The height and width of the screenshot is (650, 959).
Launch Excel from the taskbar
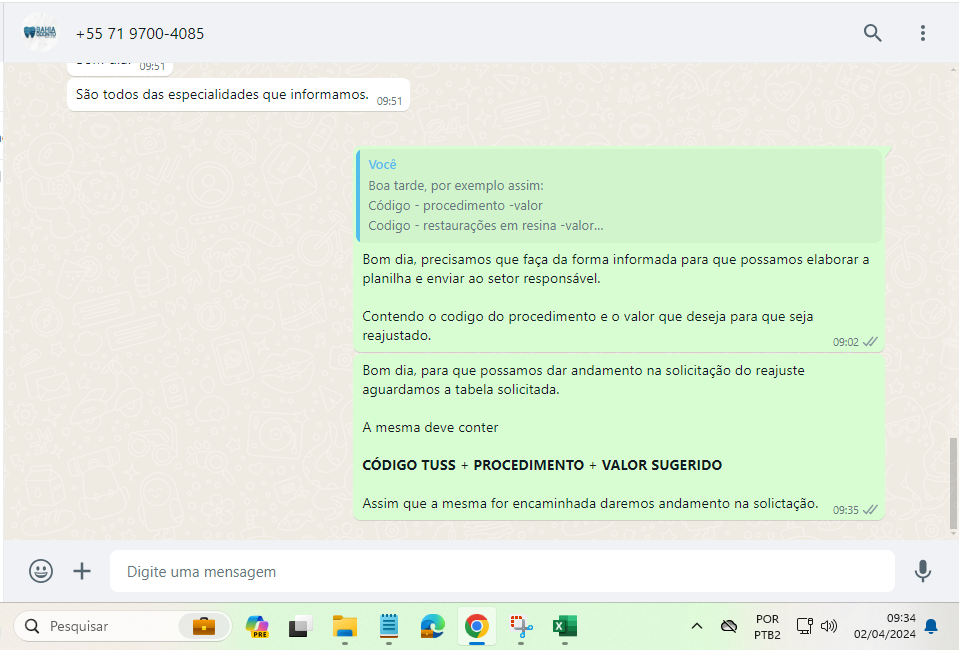(x=565, y=627)
